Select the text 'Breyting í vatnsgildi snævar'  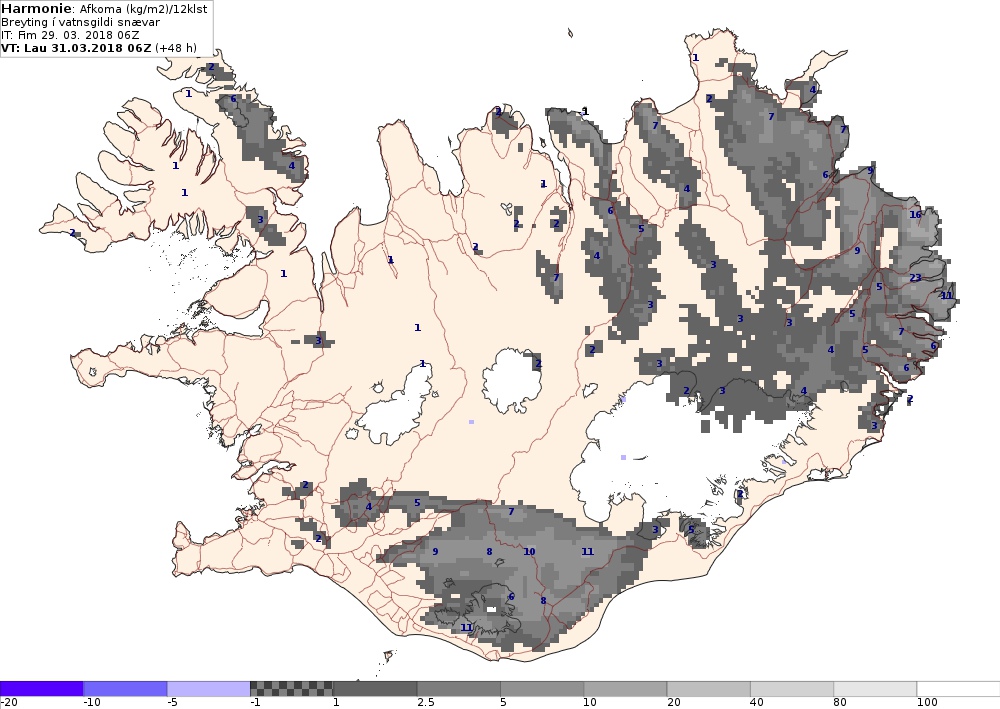click(80, 22)
